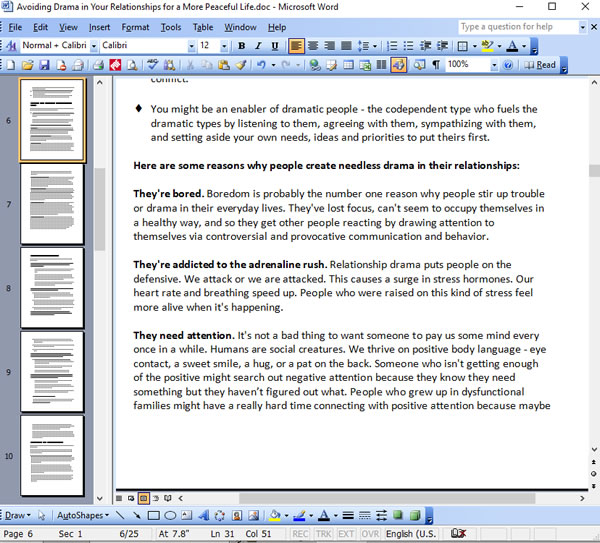The width and height of the screenshot is (600, 543).
Task: Toggle the Document Map button
Action: point(419,65)
